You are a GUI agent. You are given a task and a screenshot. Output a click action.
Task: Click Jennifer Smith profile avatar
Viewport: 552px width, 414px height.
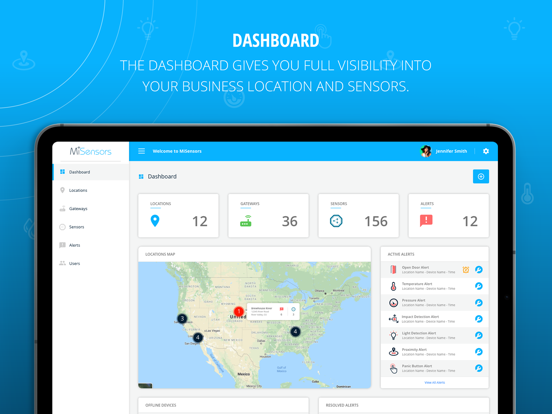(x=426, y=151)
